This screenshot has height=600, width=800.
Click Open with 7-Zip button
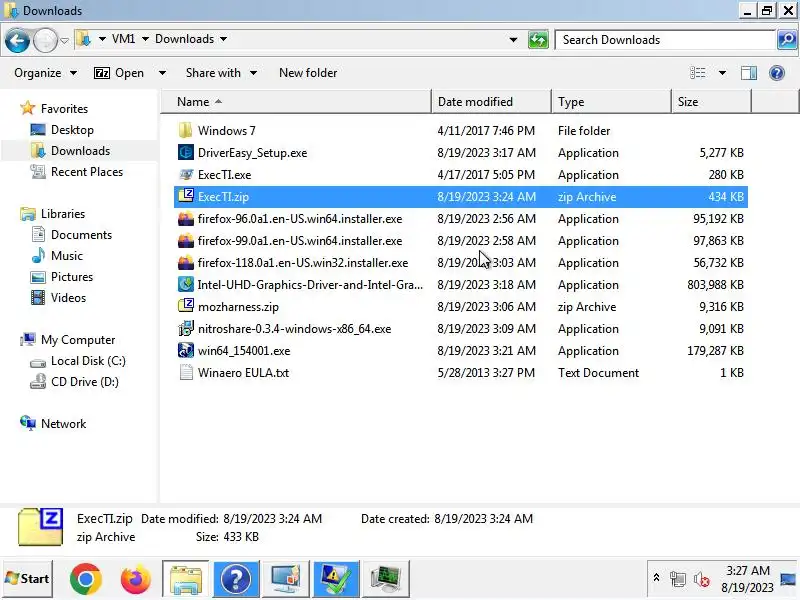tap(119, 73)
